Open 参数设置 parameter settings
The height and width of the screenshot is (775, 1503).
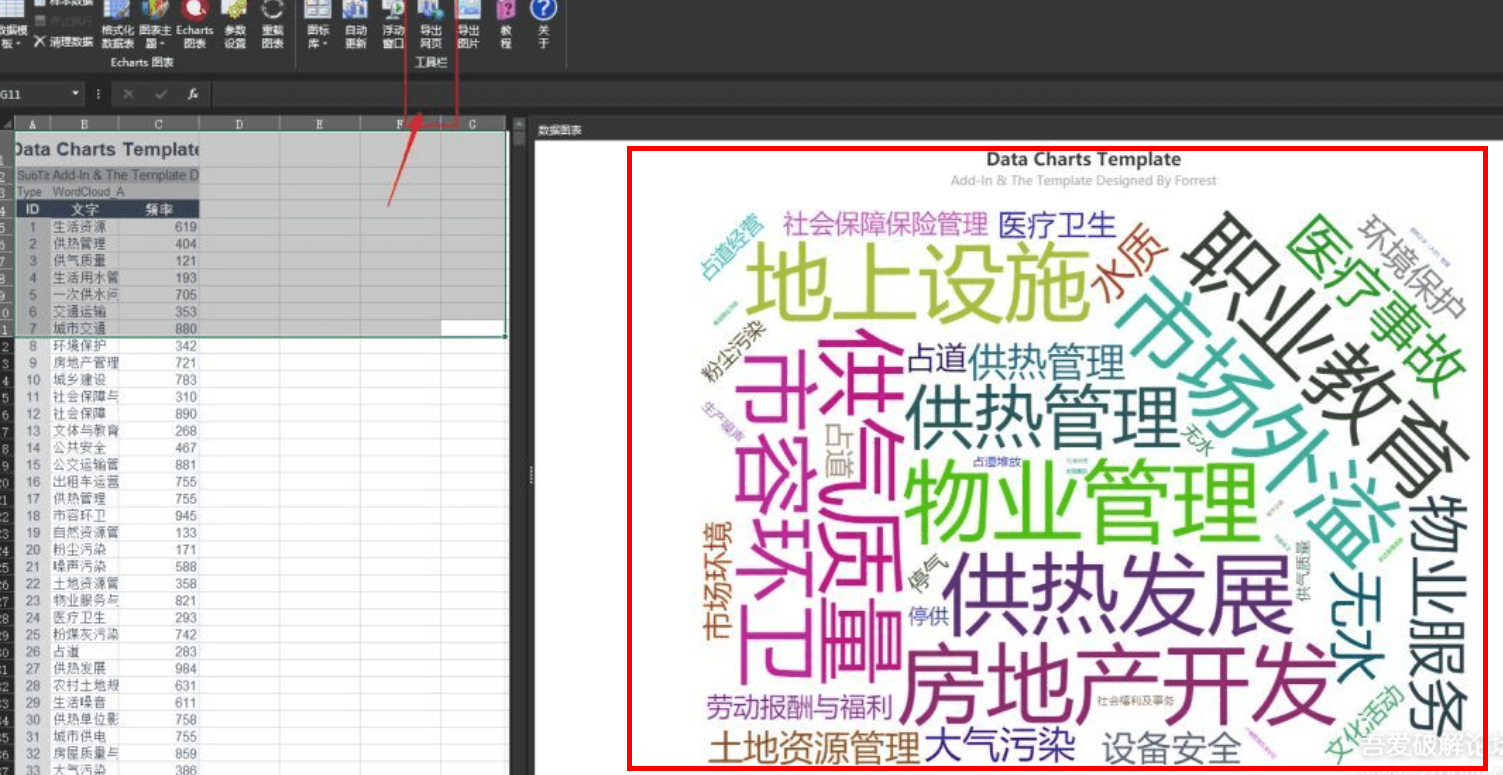[x=235, y=24]
